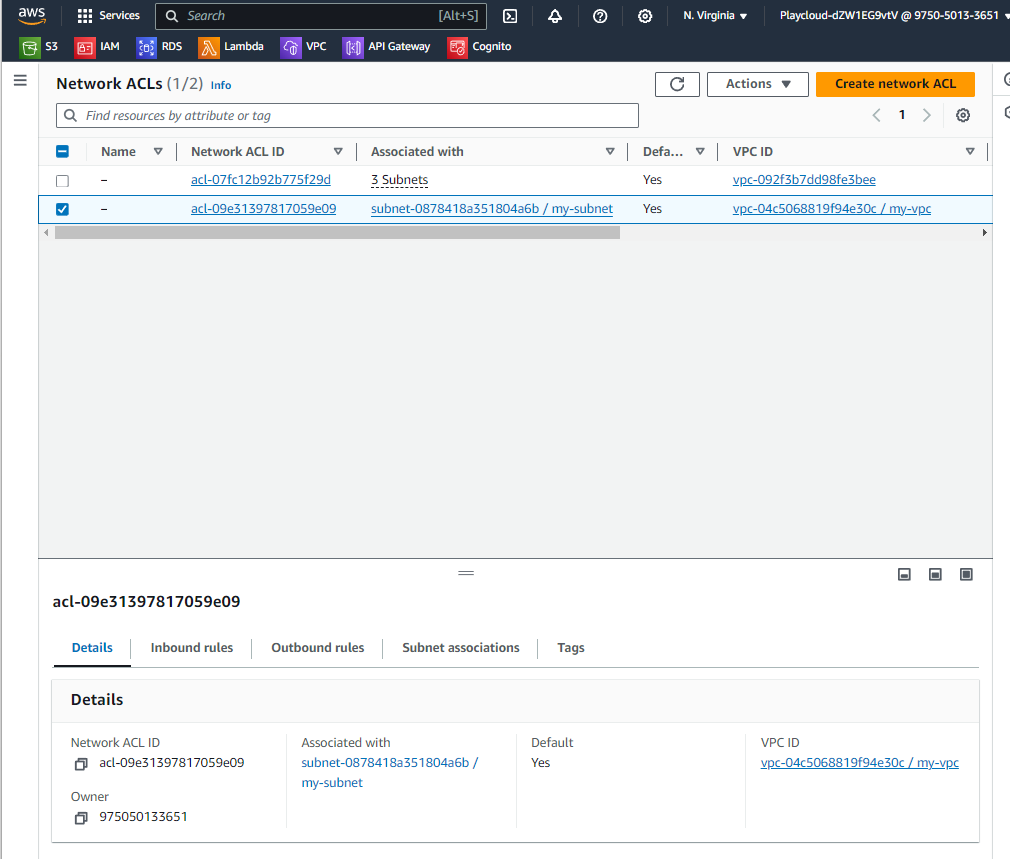Open the Actions dropdown
This screenshot has width=1010, height=859.
[758, 84]
